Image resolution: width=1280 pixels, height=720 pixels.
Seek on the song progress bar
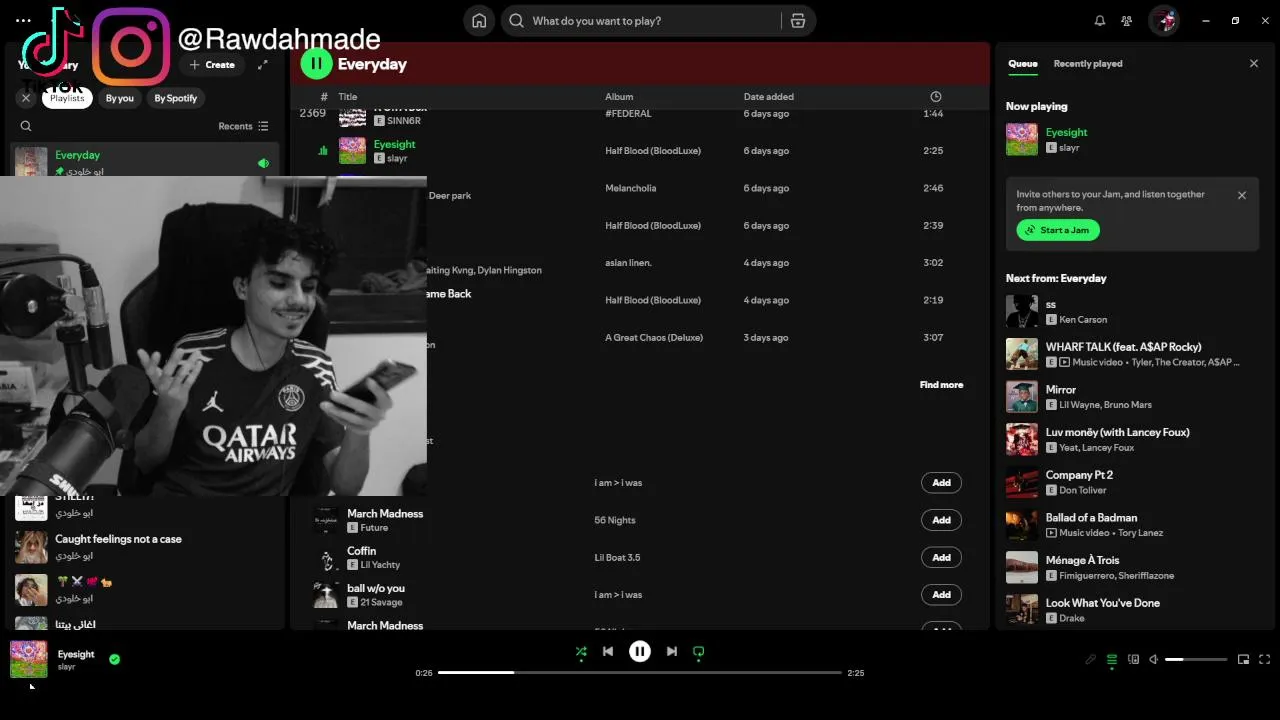coord(640,673)
